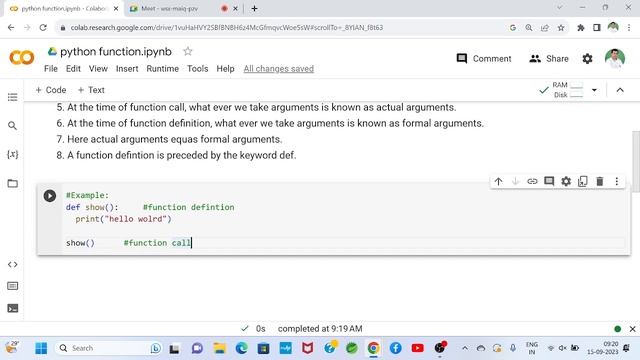The image size is (640, 360).
Task: Star the python function.ipynb notebook
Action: (x=188, y=51)
